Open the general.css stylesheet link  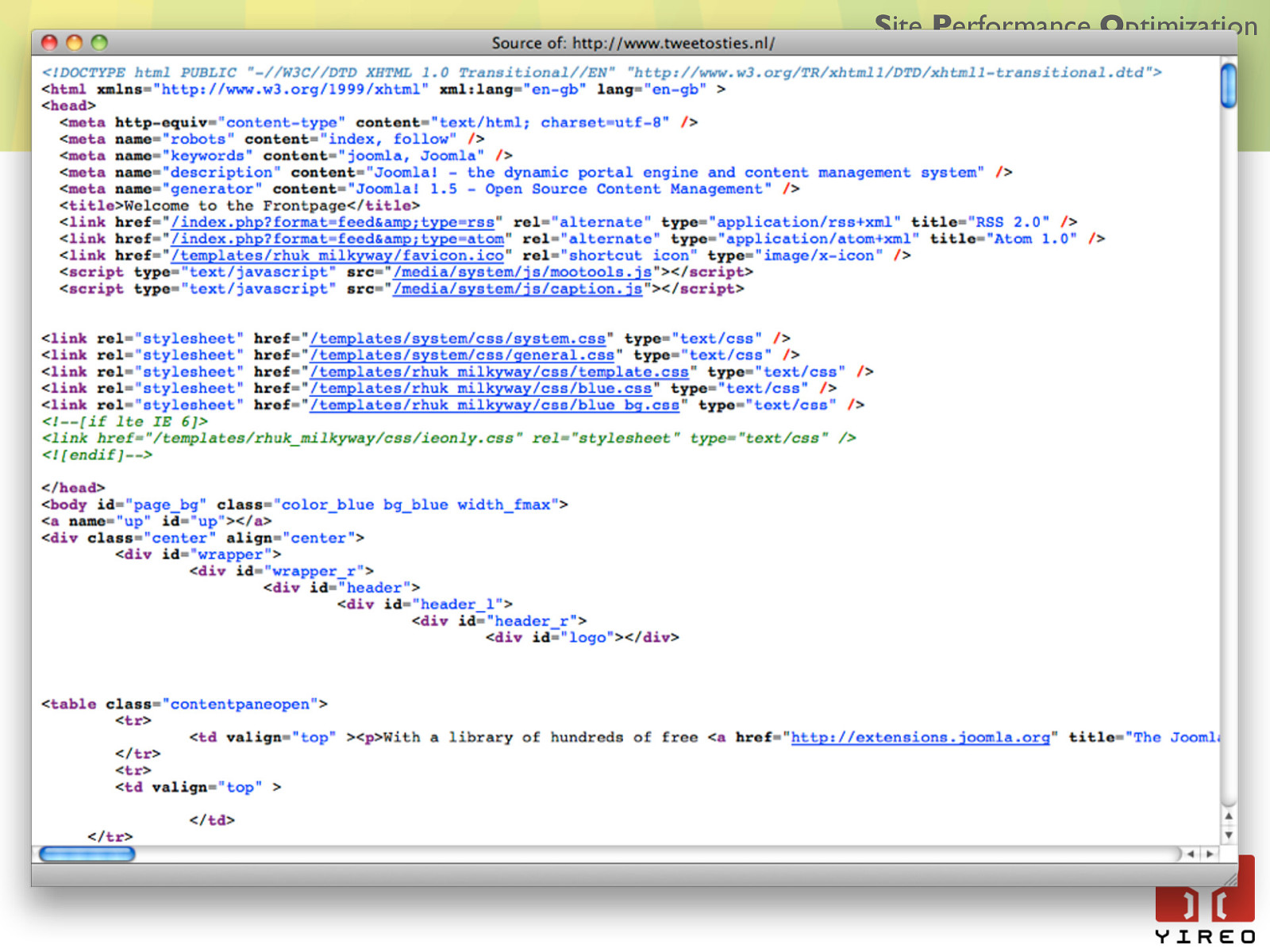[463, 355]
